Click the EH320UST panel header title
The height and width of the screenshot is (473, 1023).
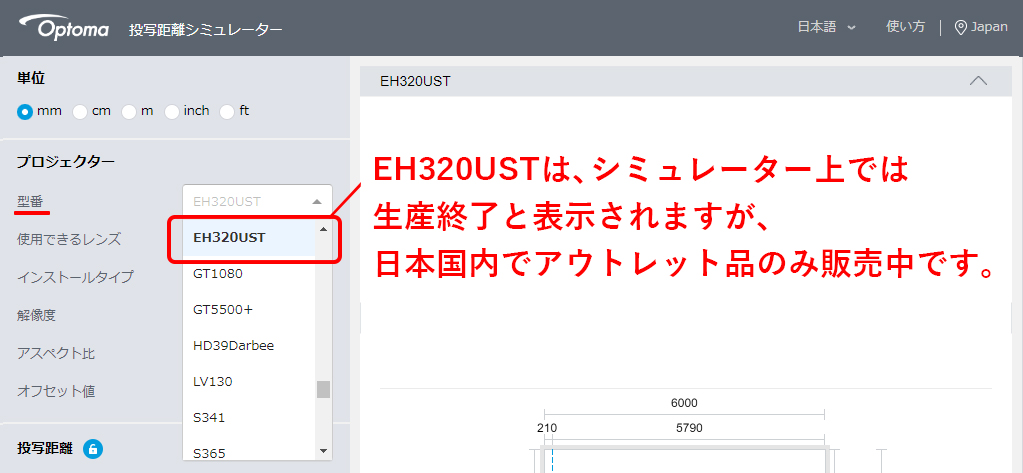(x=415, y=82)
